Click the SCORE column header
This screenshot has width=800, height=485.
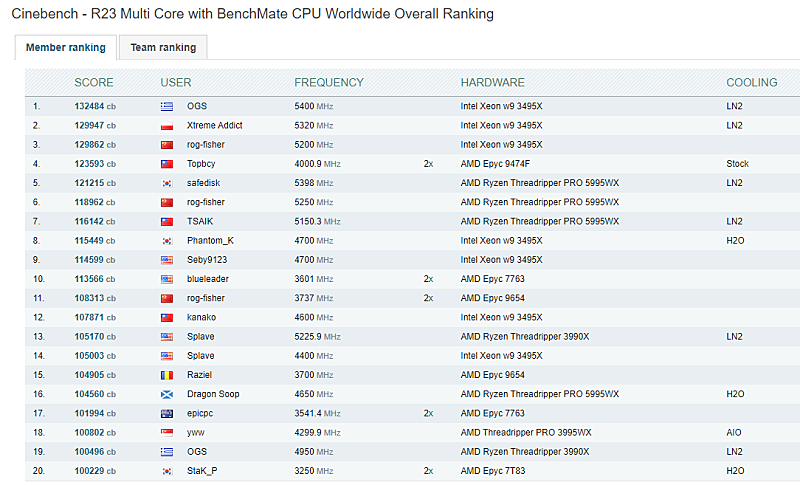click(94, 83)
